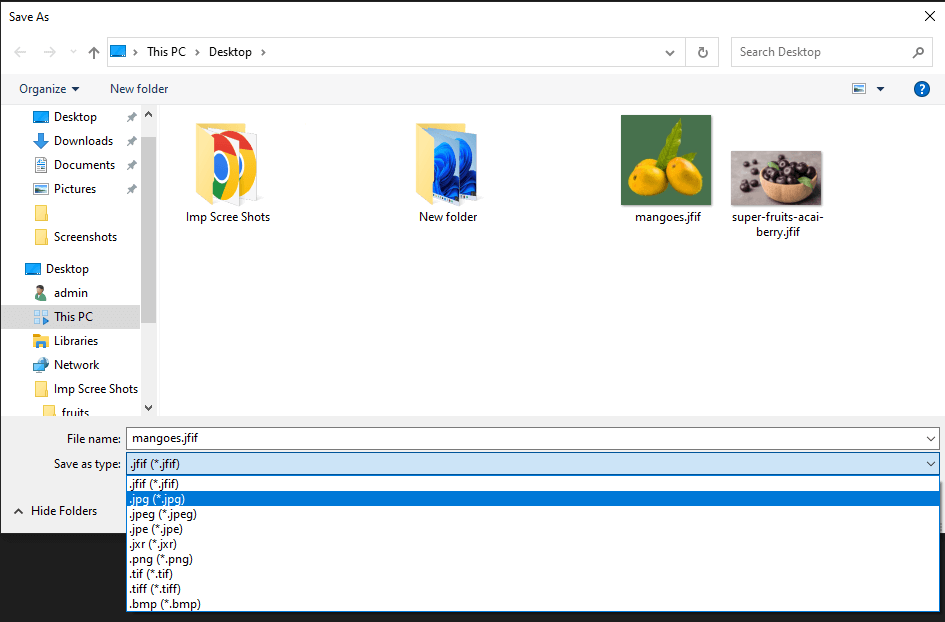Click the search magnifier icon

tap(918, 52)
